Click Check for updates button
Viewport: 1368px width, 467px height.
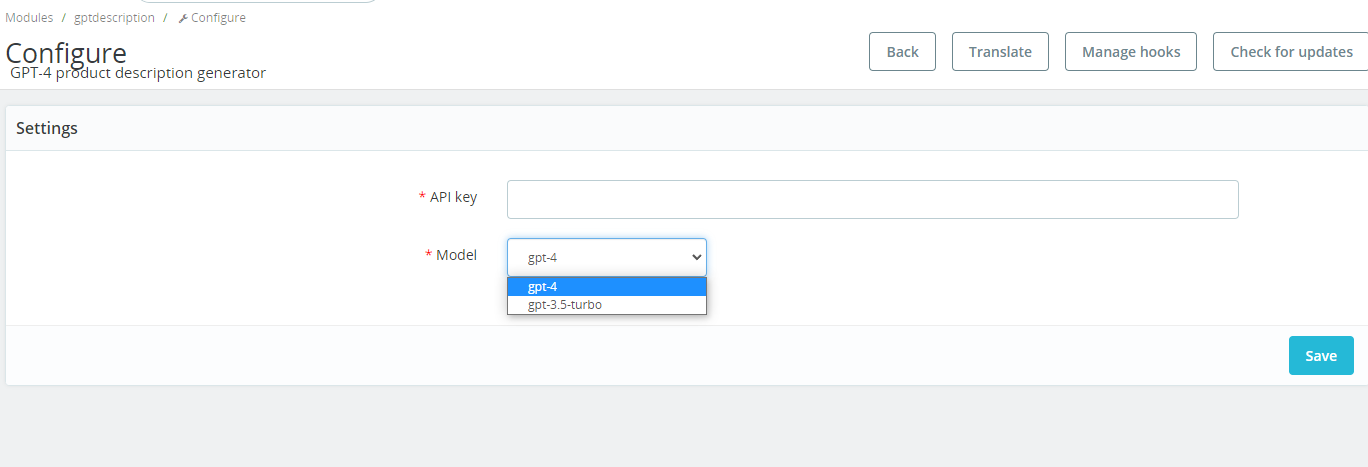click(x=1290, y=52)
